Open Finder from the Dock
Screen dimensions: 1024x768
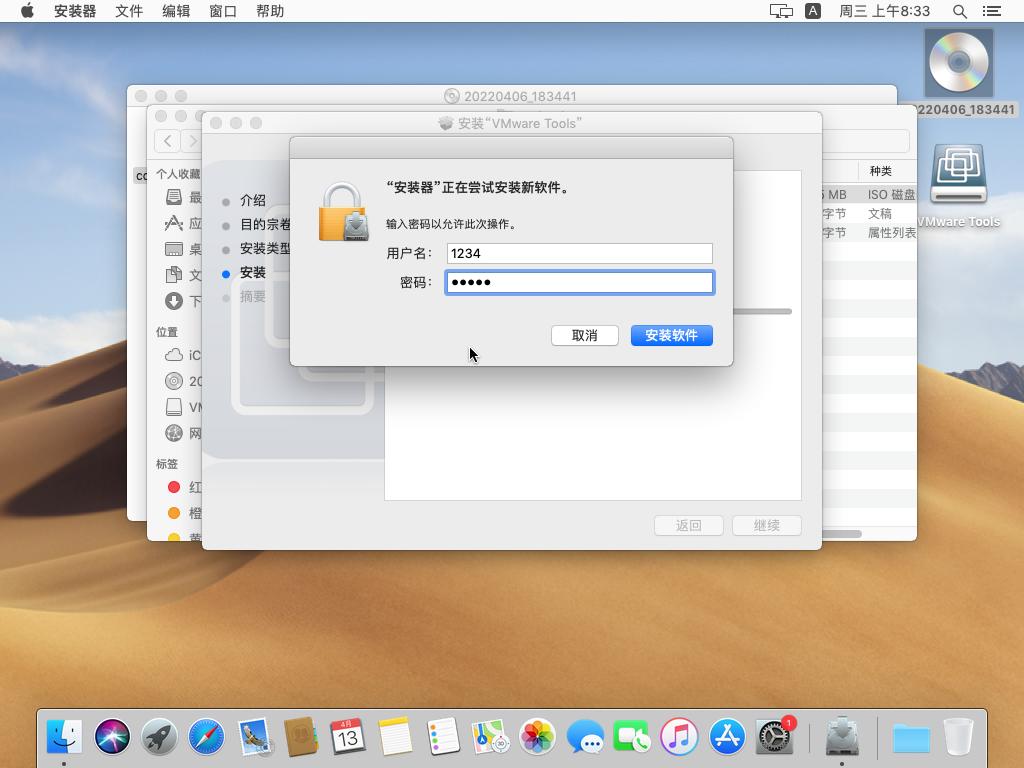[x=64, y=737]
